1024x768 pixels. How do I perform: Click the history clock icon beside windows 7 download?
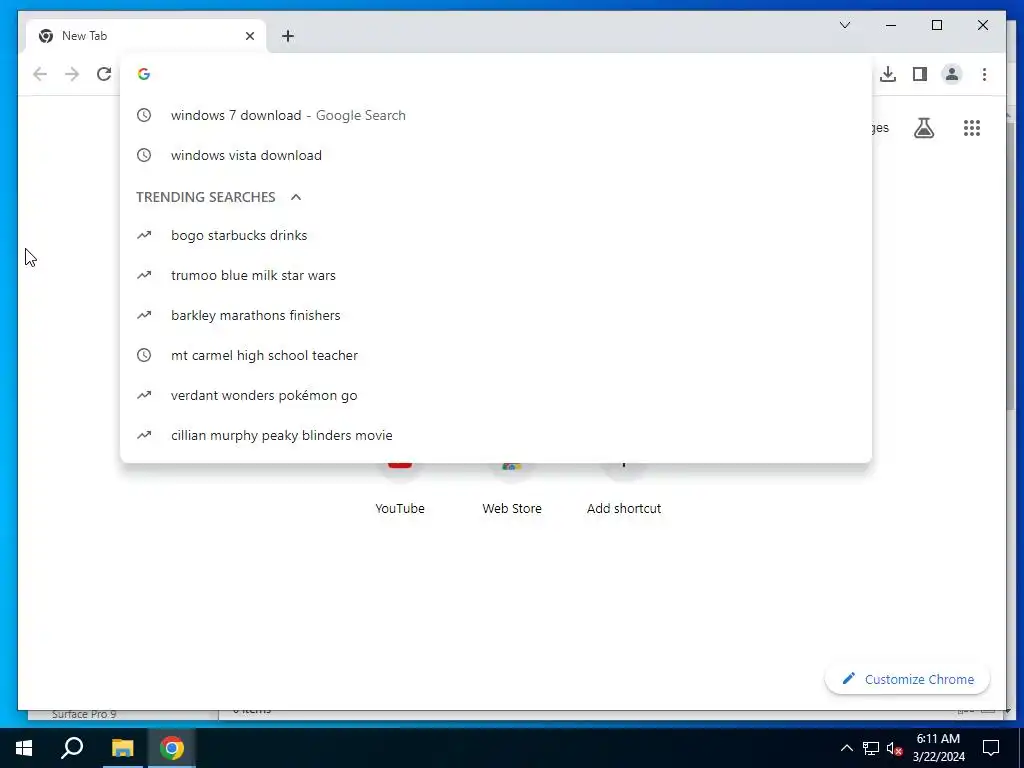point(144,116)
